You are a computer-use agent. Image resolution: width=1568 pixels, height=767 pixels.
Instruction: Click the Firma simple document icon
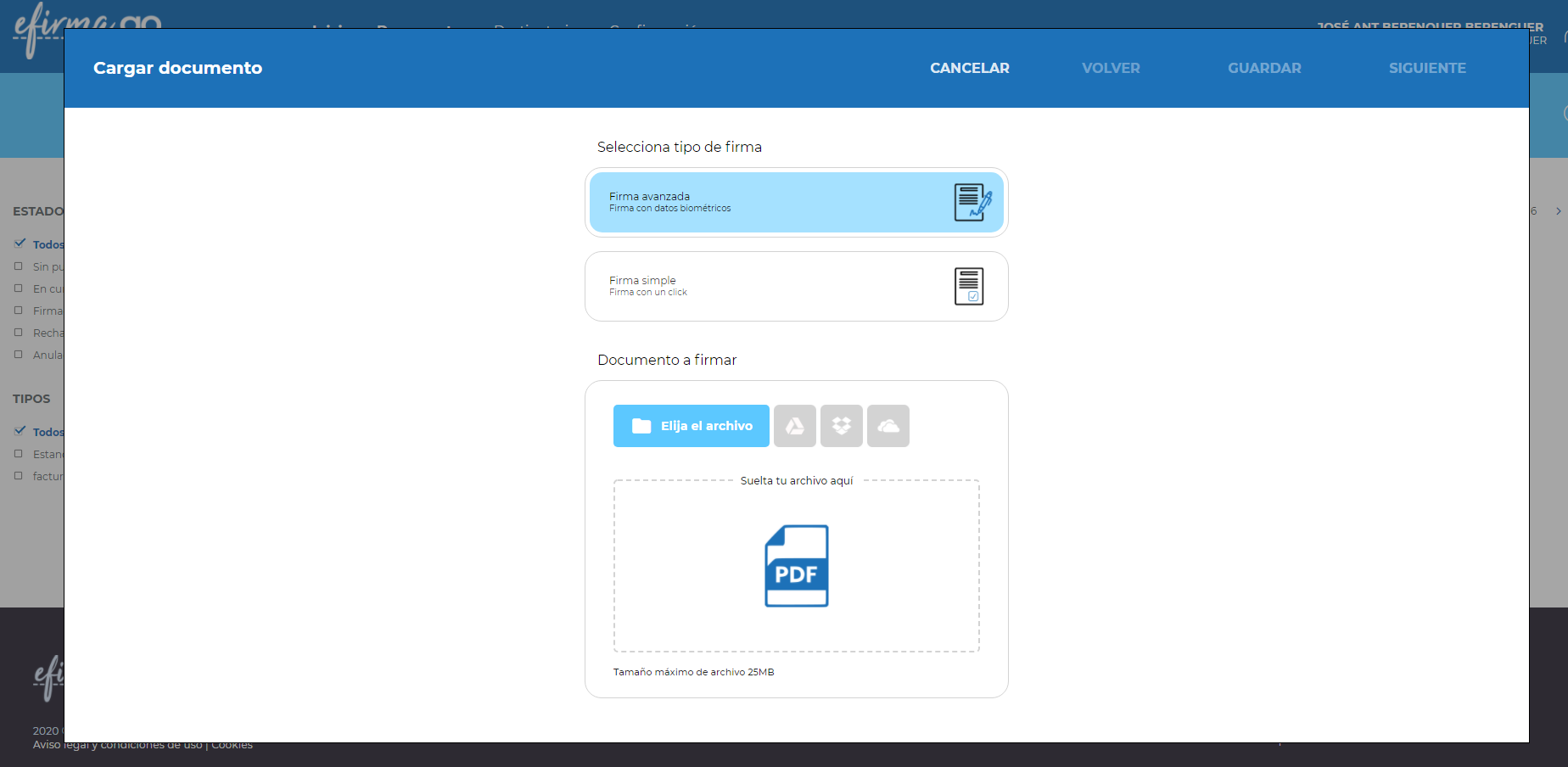click(x=970, y=286)
